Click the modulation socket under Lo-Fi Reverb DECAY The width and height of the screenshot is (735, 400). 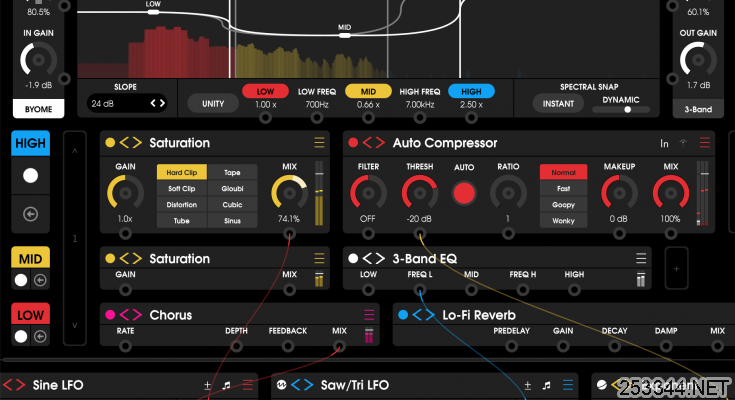(x=615, y=347)
